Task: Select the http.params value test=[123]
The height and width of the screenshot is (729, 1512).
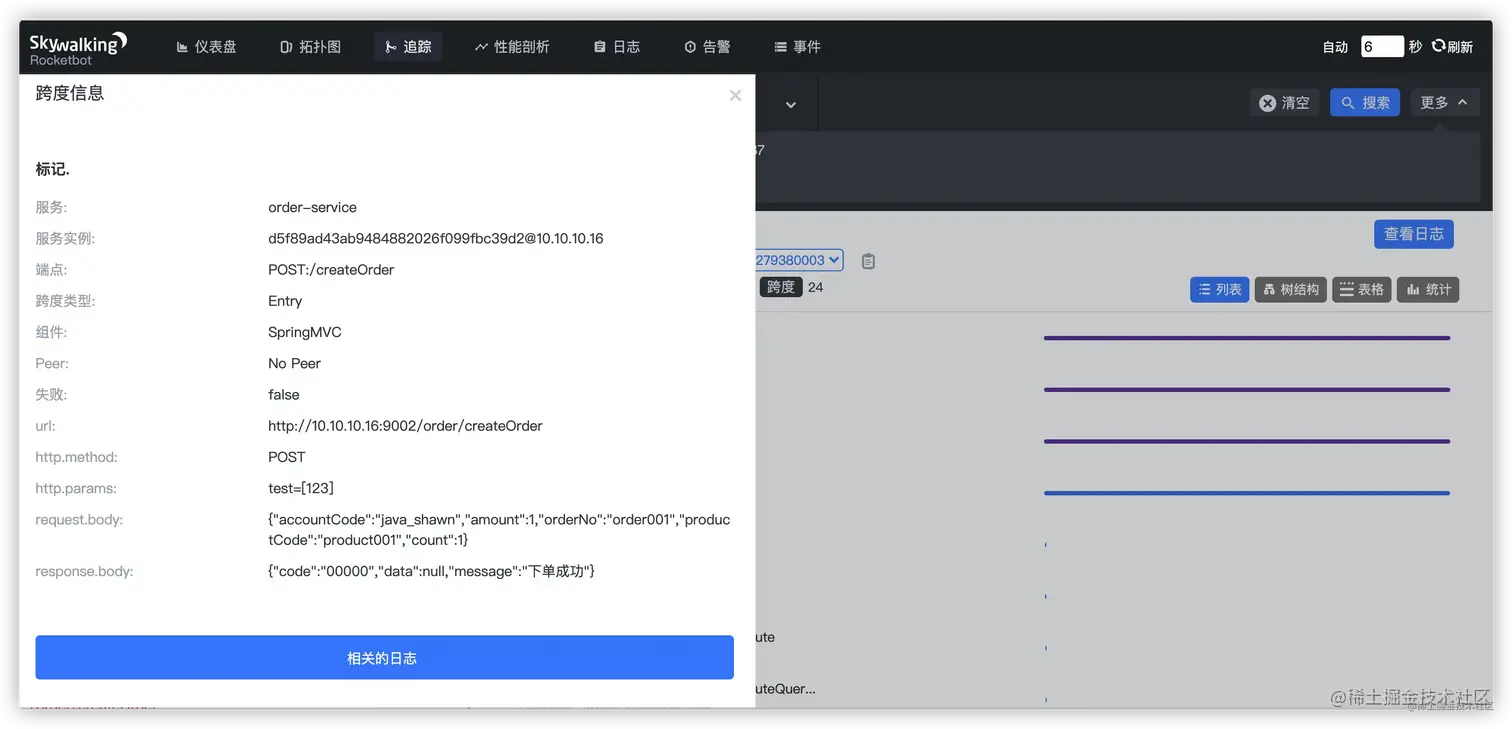Action: 301,488
